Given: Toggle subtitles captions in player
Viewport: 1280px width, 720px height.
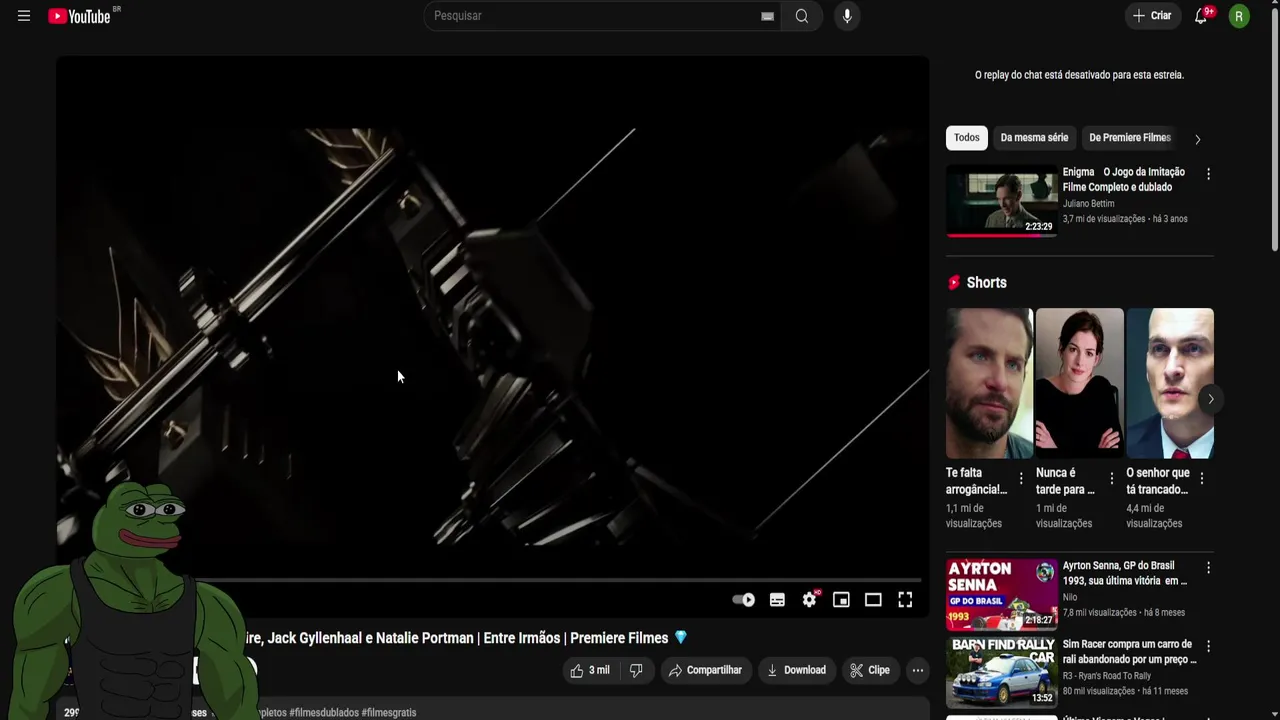Looking at the screenshot, I should [x=777, y=600].
